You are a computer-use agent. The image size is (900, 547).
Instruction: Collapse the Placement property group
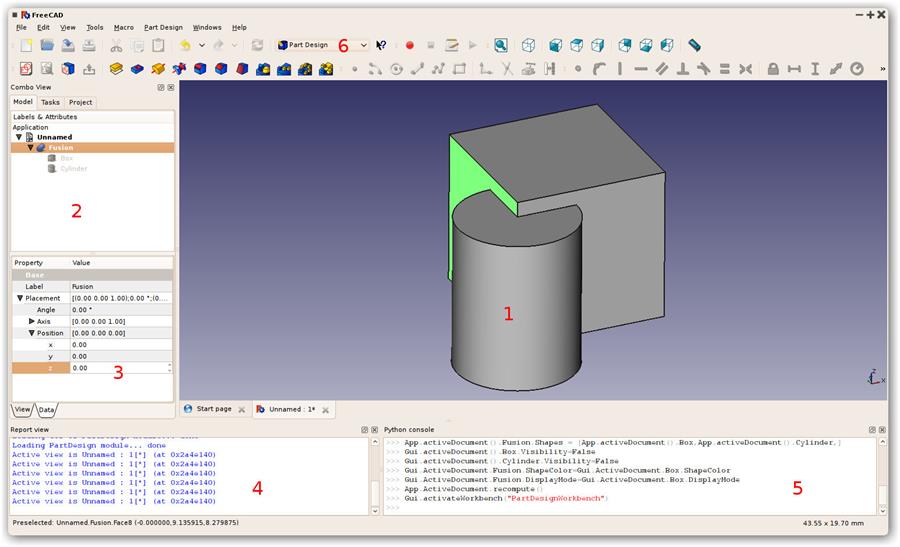(20, 298)
